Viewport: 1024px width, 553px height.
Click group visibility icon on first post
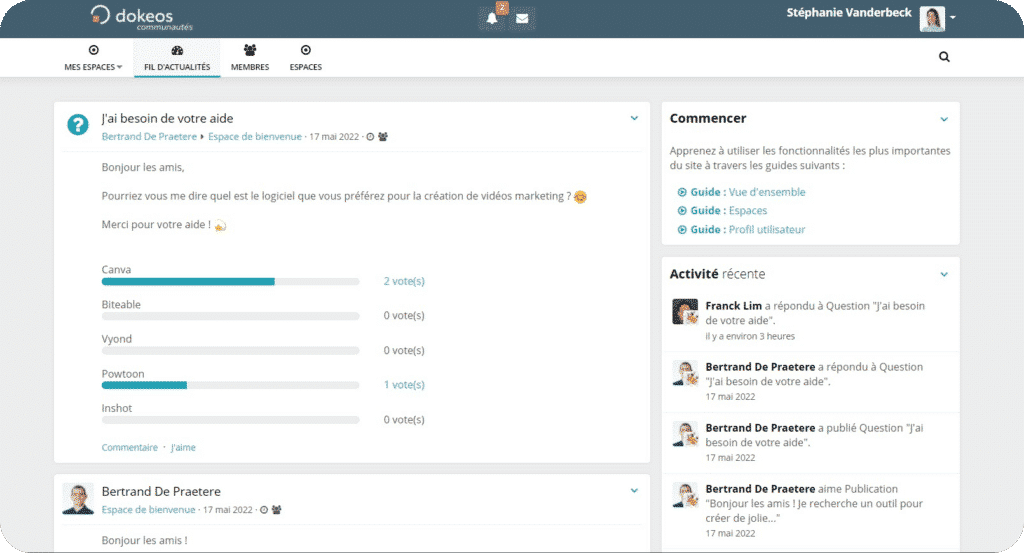383,136
